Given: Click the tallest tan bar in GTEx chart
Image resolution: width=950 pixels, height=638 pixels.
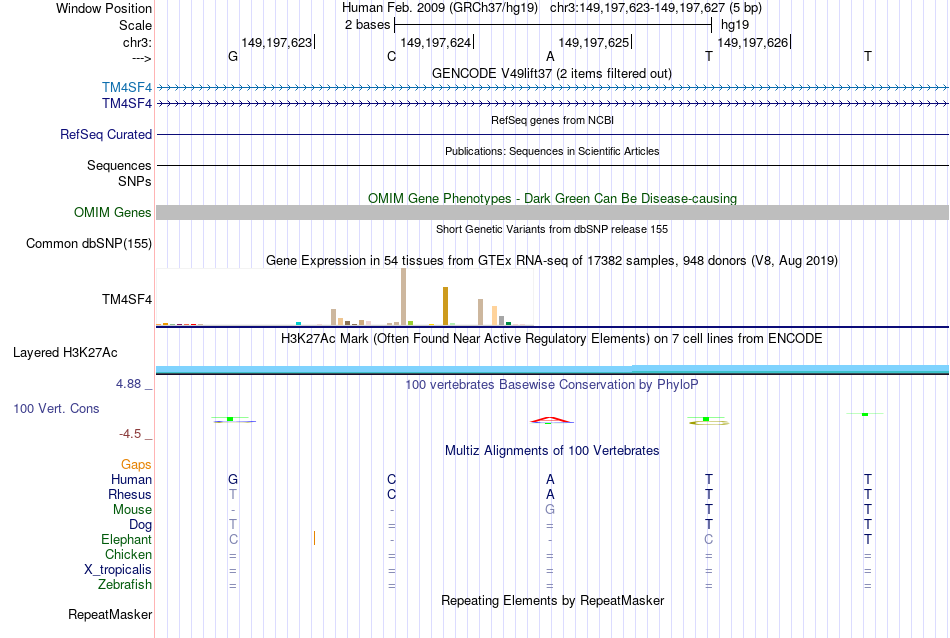Looking at the screenshot, I should pyautogui.click(x=404, y=297).
